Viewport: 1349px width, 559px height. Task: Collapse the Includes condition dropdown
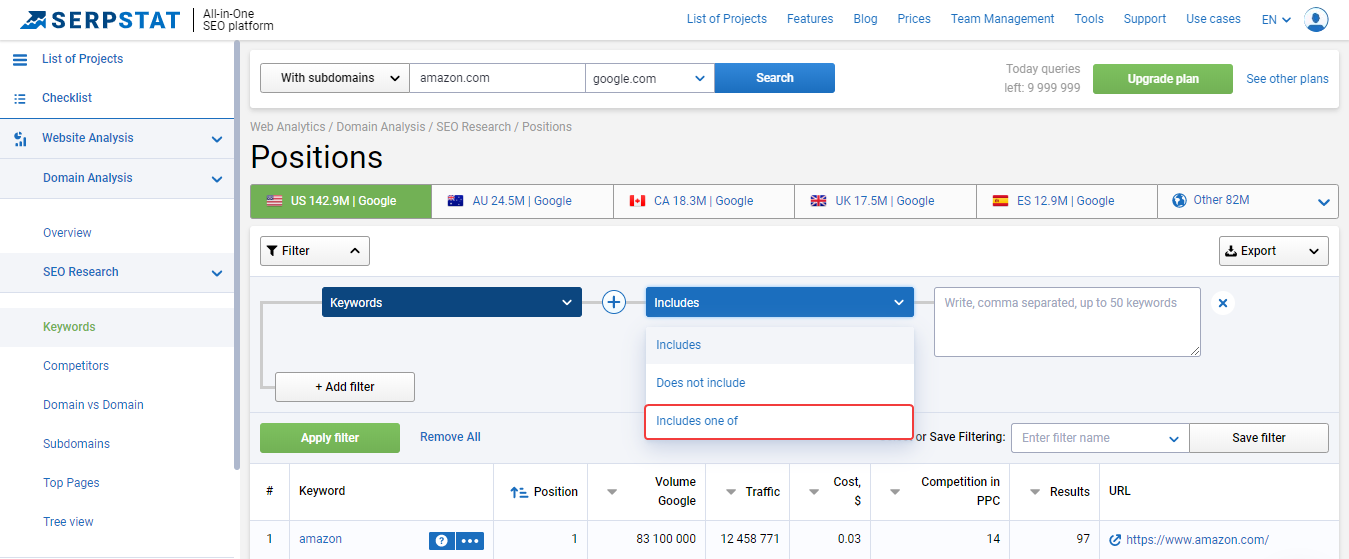pyautogui.click(x=780, y=303)
